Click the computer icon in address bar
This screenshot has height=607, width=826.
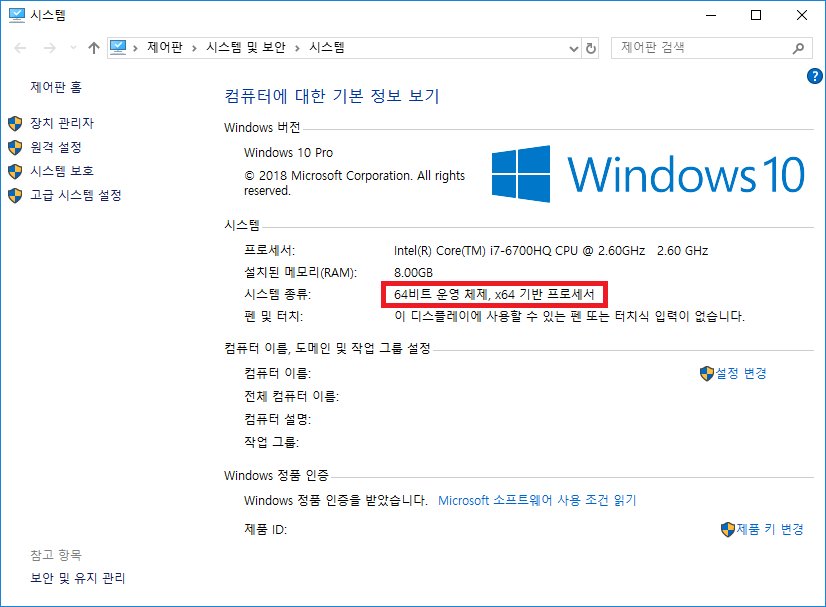(119, 47)
